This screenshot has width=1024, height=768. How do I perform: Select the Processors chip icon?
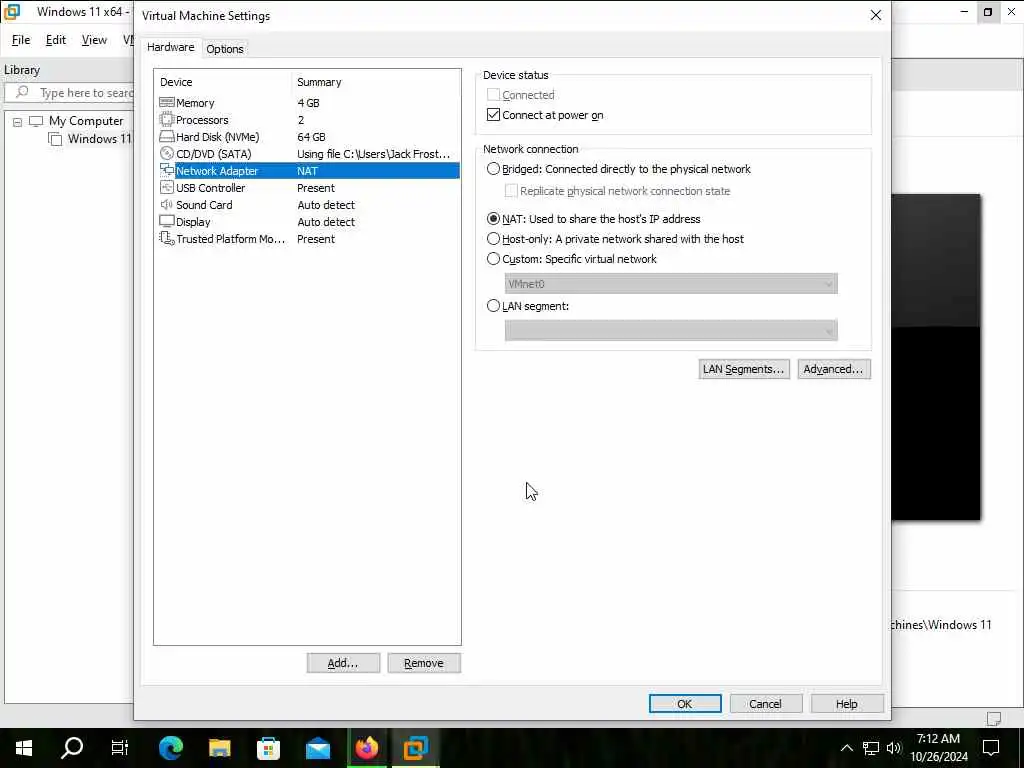tap(167, 120)
